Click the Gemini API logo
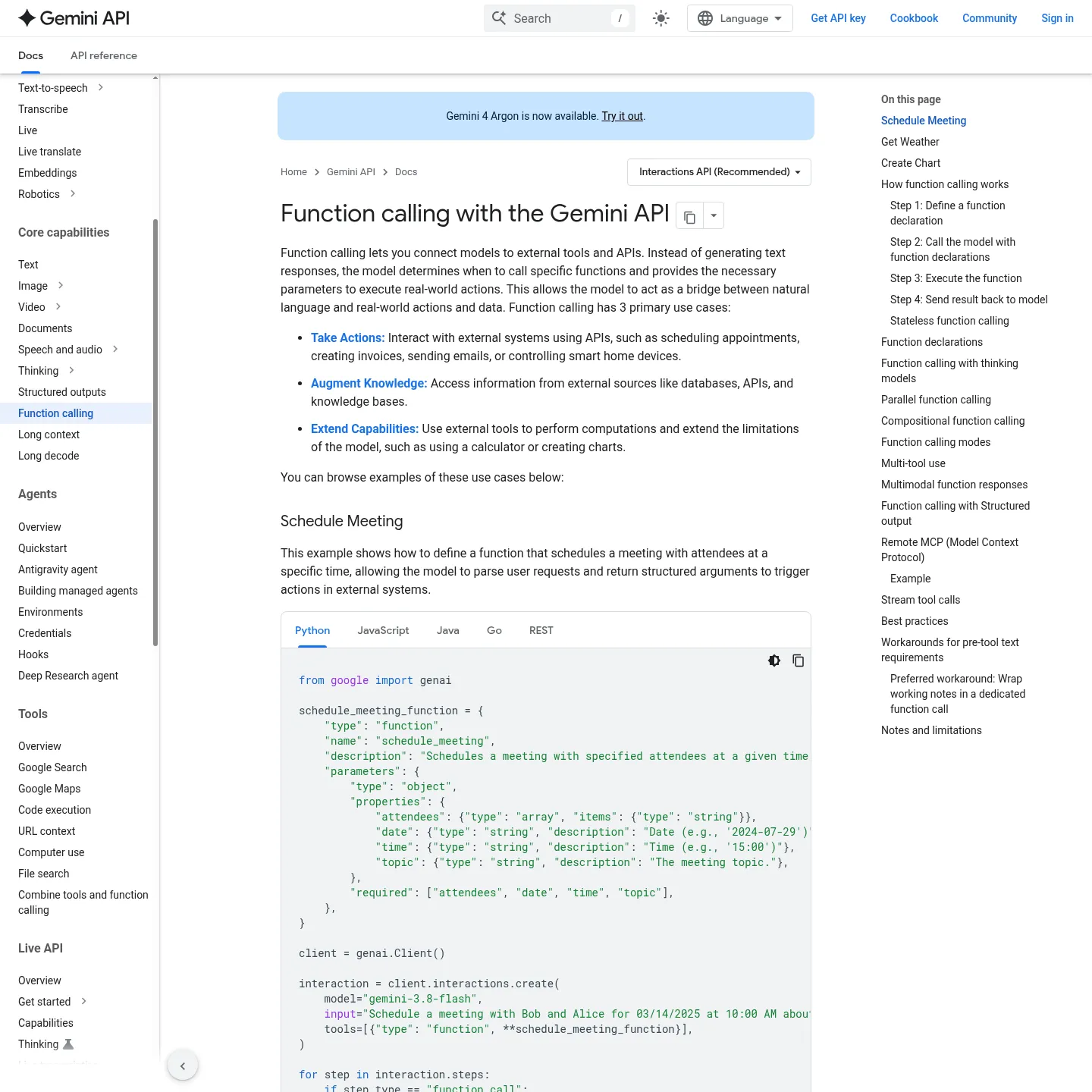Image resolution: width=1092 pixels, height=1092 pixels. 74,18
